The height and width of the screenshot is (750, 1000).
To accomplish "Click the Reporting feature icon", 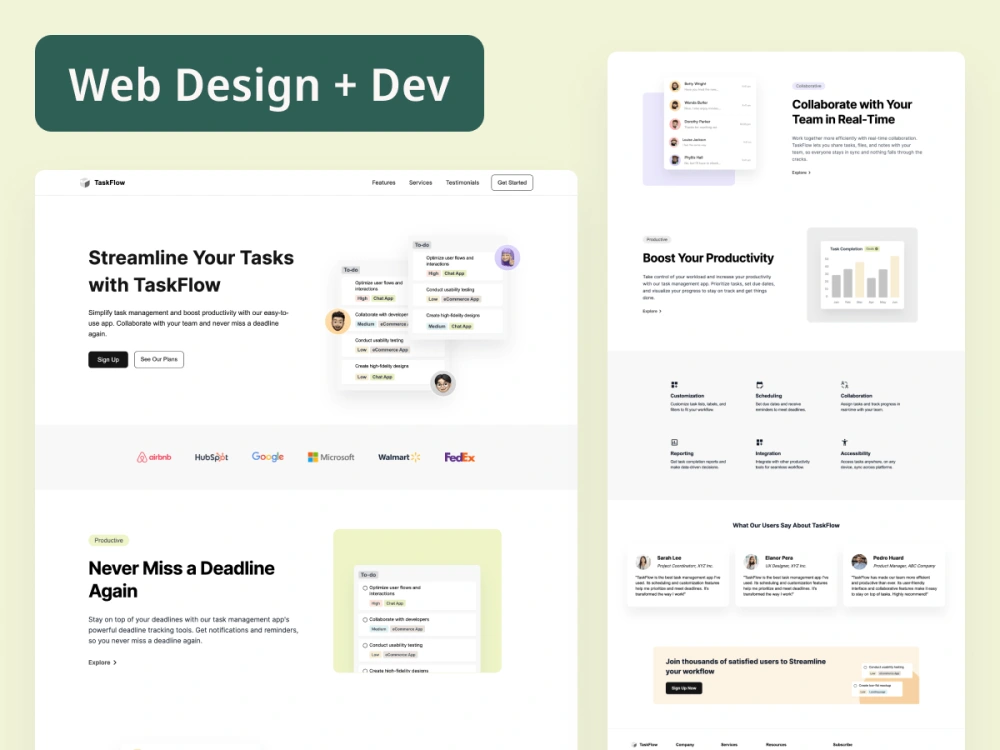I will (674, 442).
